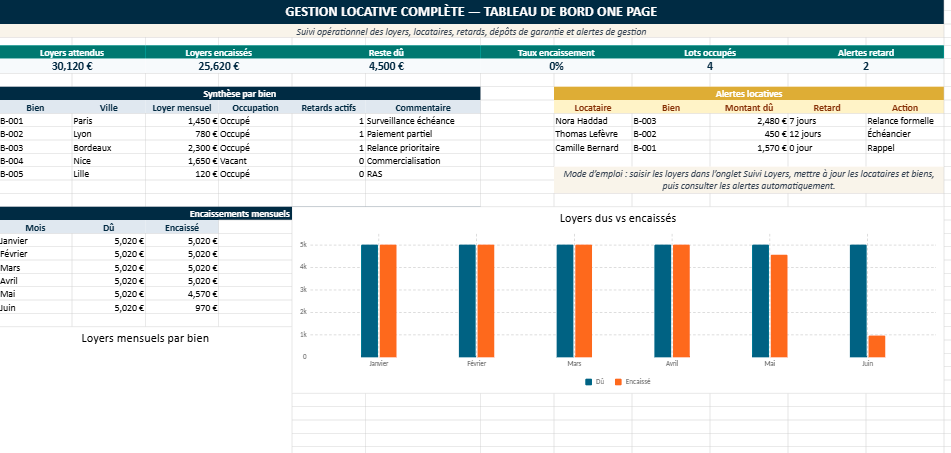The image size is (951, 453).
Task: Click the 'Ville' column header
Action: pos(109,108)
